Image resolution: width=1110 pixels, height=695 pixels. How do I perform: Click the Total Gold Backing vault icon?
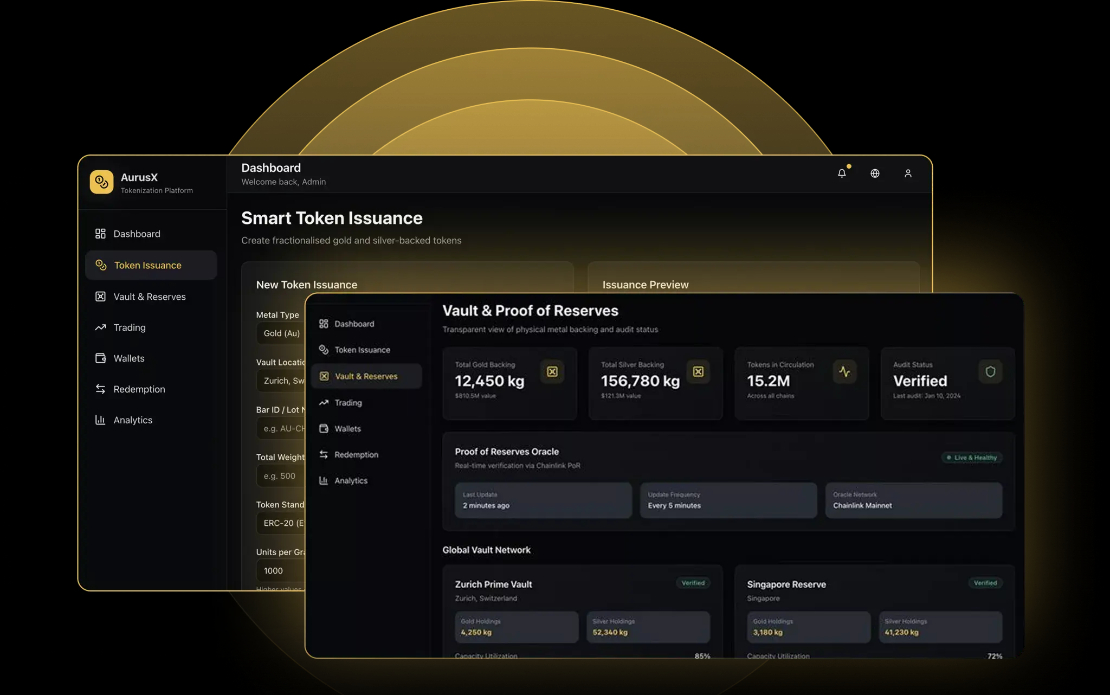tap(552, 372)
